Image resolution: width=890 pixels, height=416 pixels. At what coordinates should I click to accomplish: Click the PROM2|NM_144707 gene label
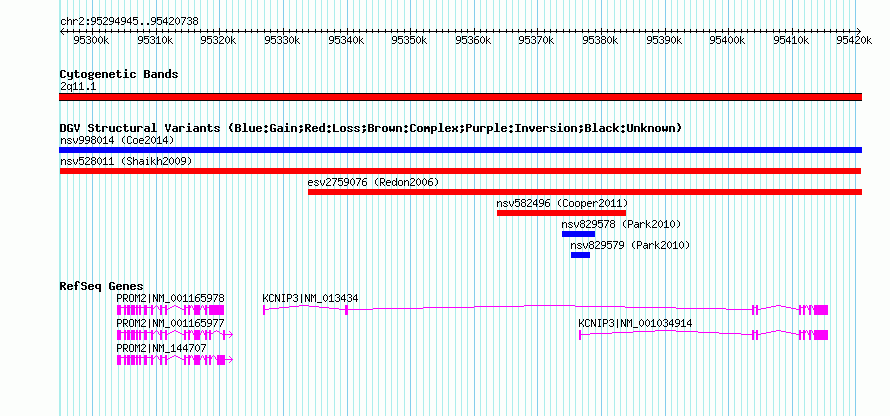(x=161, y=348)
